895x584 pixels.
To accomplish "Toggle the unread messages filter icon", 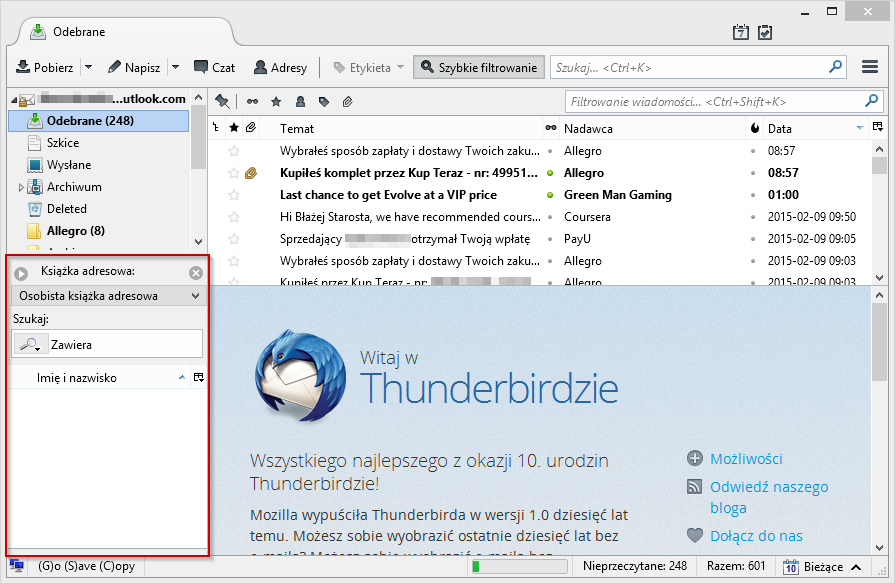I will [252, 102].
